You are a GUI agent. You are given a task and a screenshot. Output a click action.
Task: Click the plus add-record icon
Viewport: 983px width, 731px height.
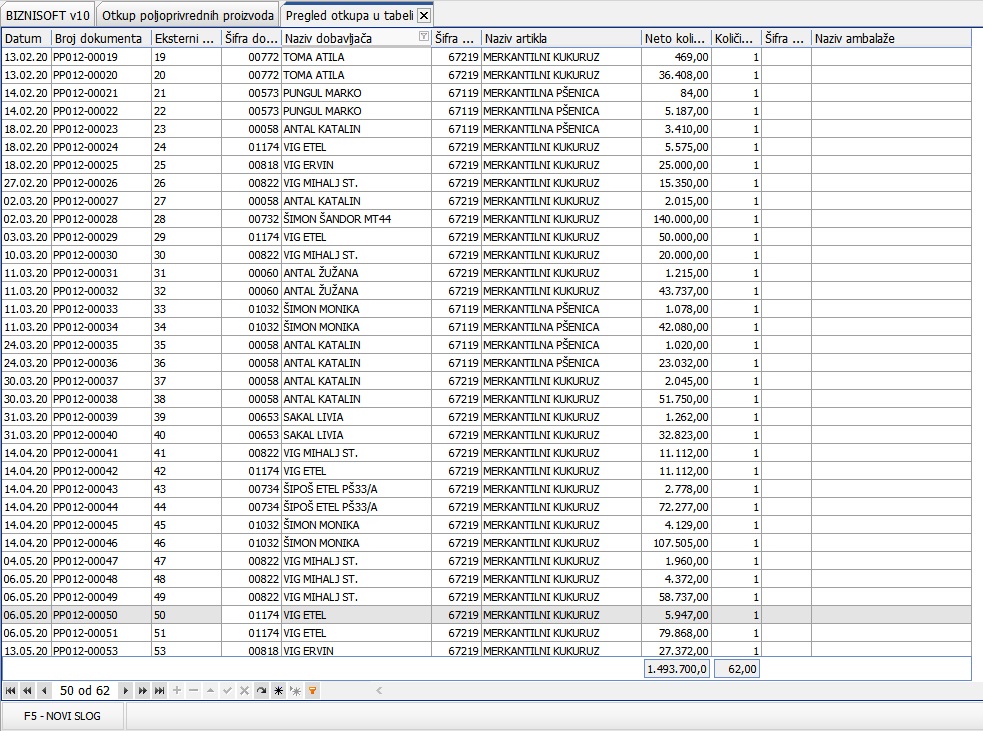(x=177, y=691)
